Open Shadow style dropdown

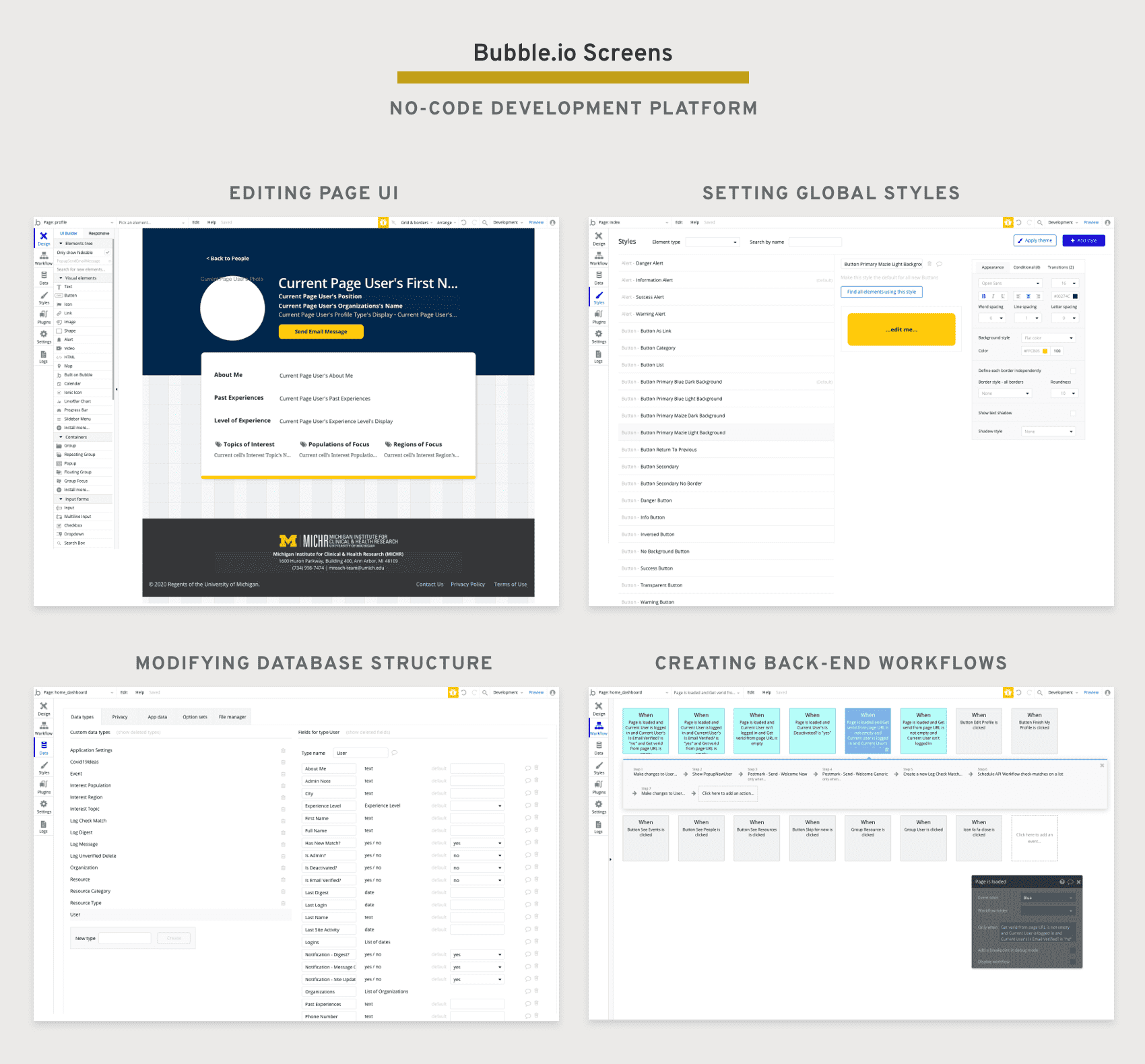coord(1048,432)
